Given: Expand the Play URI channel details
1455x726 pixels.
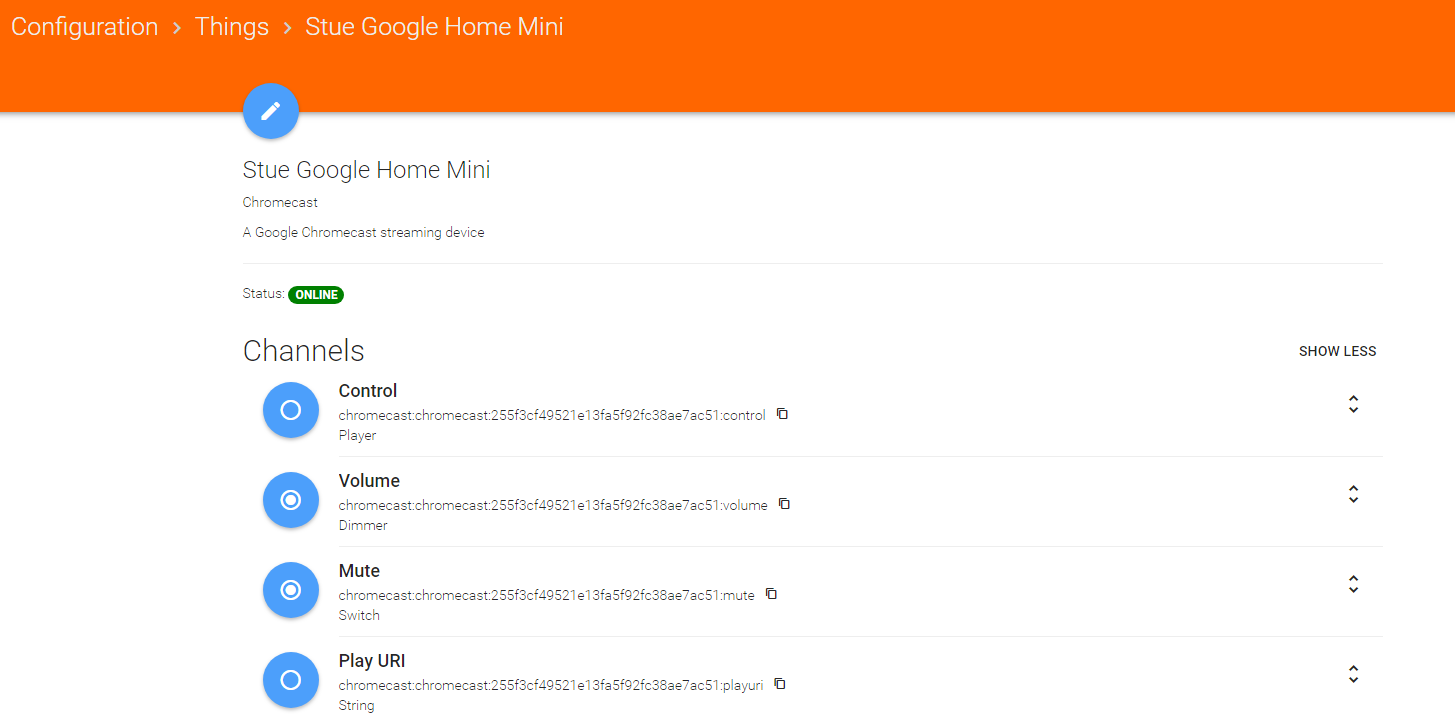Looking at the screenshot, I should pos(1353,674).
